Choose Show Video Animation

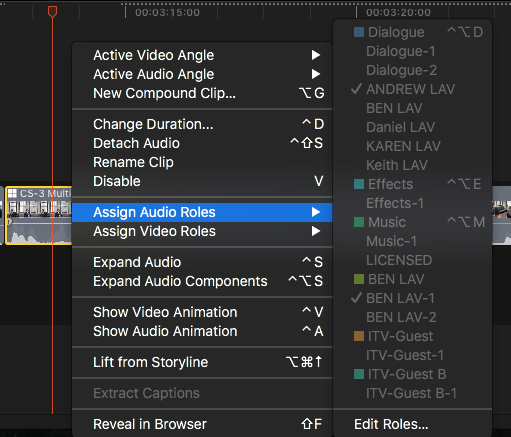point(202,312)
